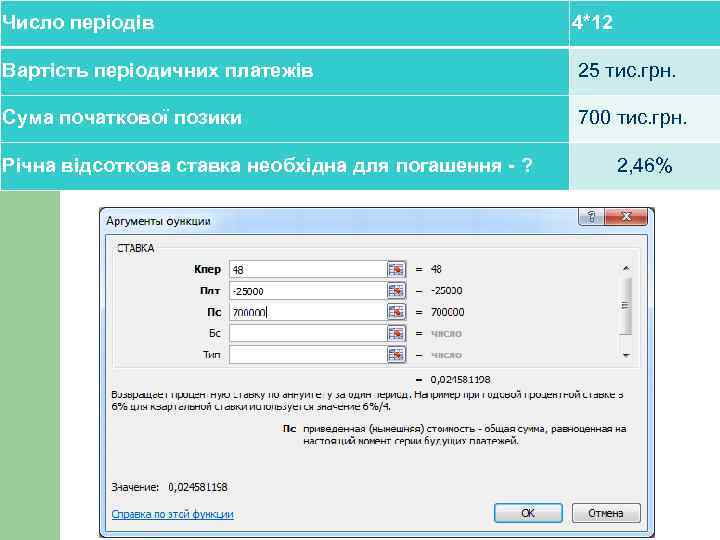Click the computed 0,024581198 value beside the equals sign

(460, 380)
